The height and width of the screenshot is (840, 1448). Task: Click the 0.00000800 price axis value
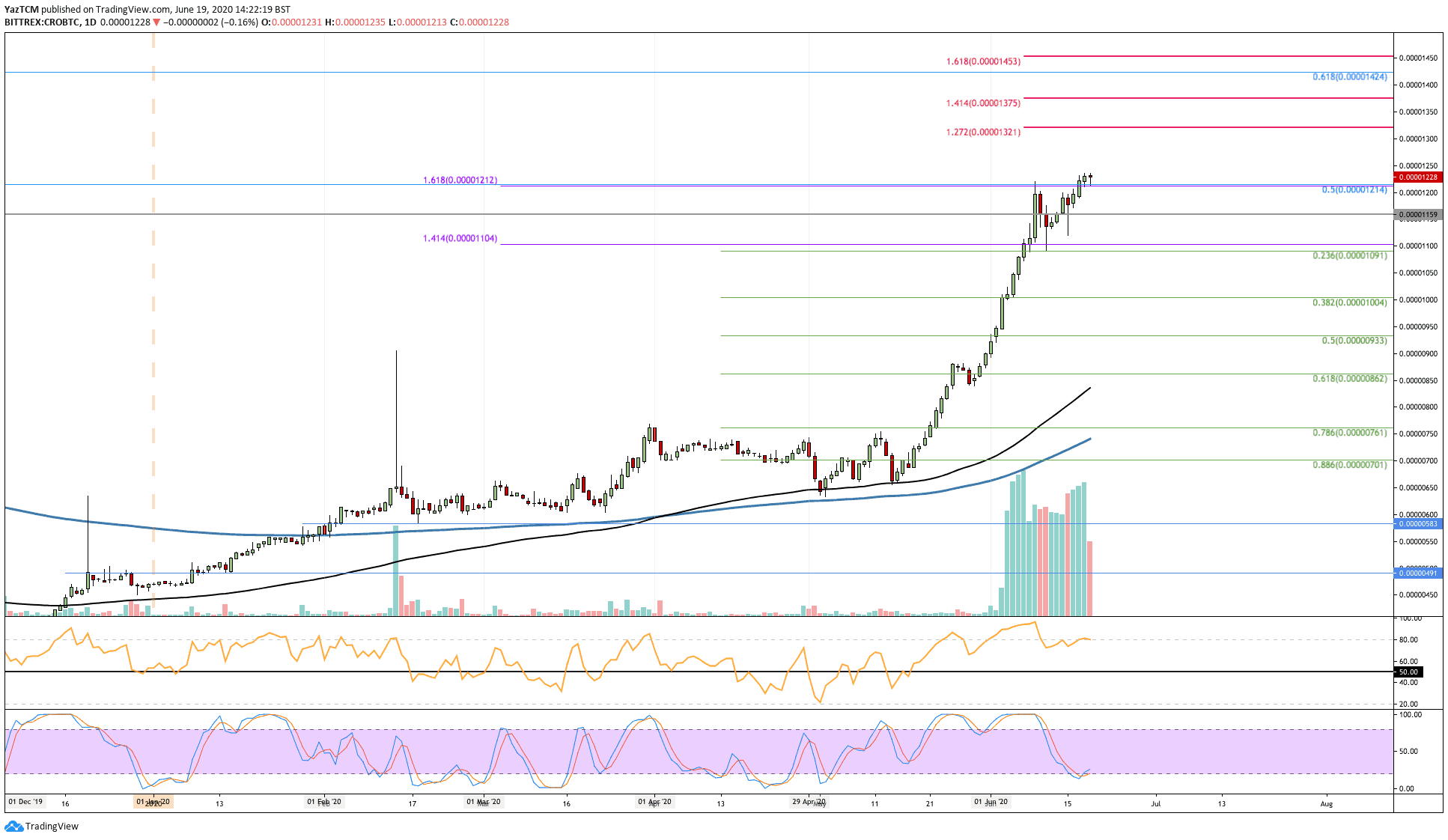pyautogui.click(x=1418, y=407)
